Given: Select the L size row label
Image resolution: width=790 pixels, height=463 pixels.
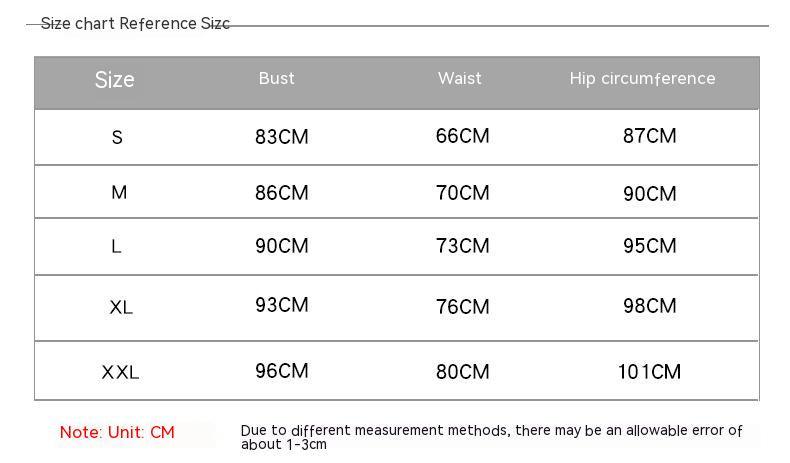Looking at the screenshot, I should [x=116, y=246].
